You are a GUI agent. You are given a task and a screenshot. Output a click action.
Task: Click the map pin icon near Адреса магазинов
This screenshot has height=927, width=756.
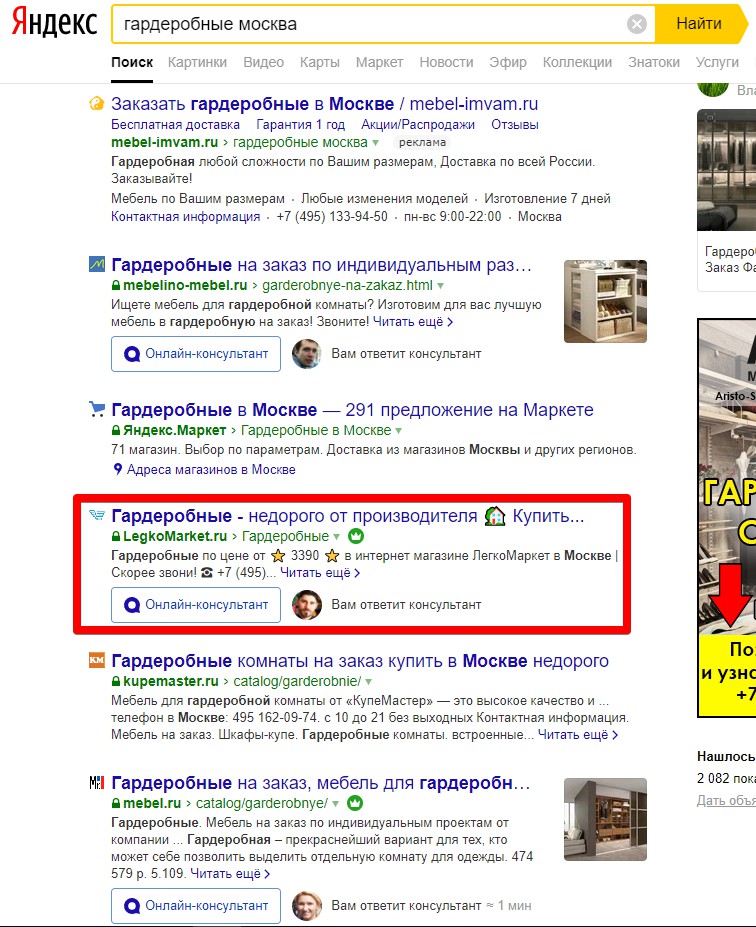coord(118,469)
